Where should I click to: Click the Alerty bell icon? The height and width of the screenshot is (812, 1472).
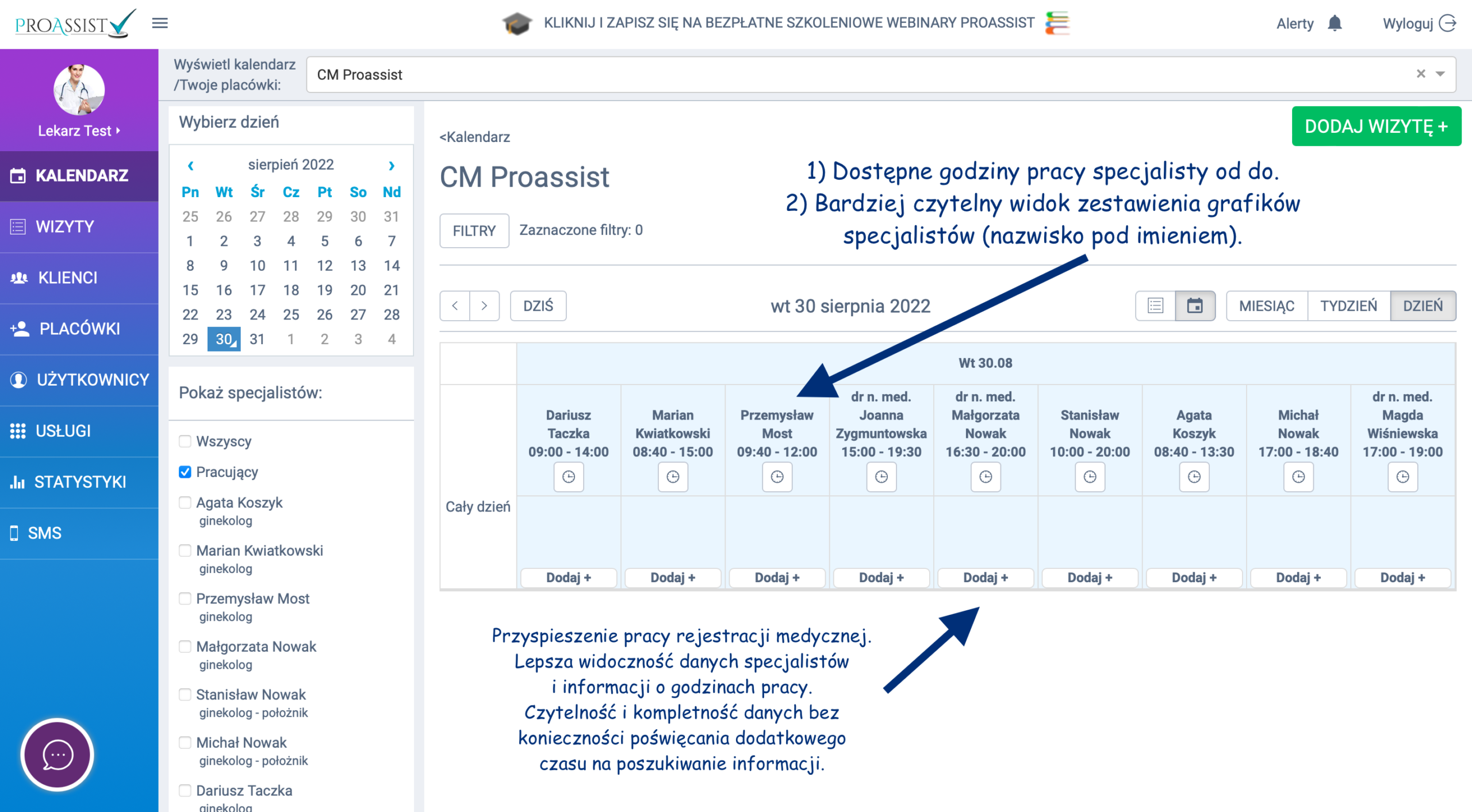point(1335,23)
